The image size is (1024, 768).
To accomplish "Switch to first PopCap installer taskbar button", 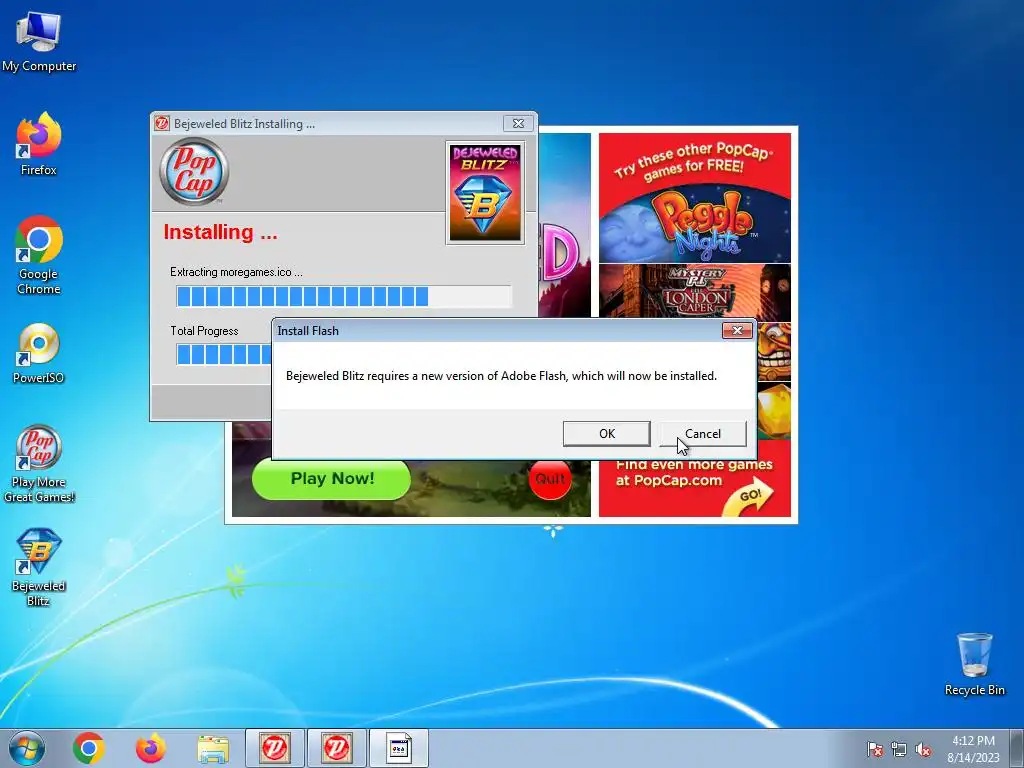I will [275, 748].
